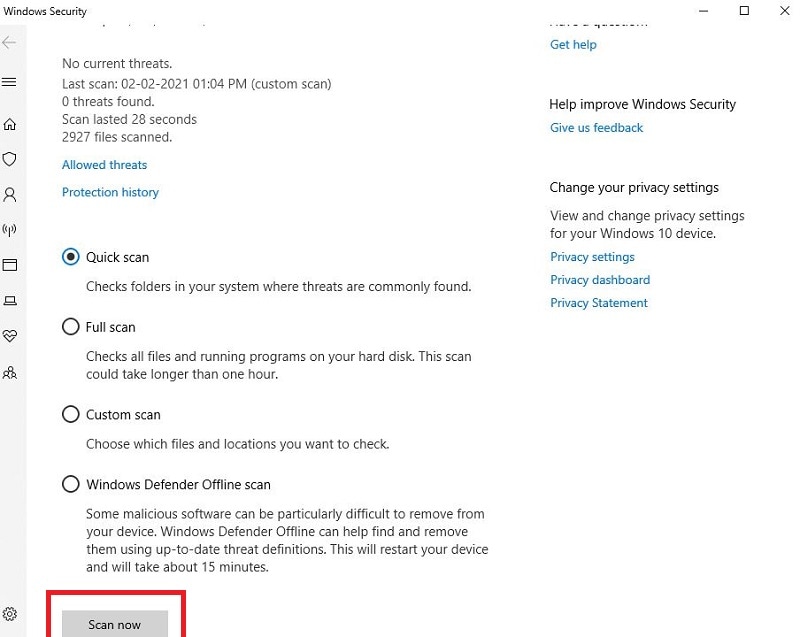Open App & browser control icon
Viewport: 800px width, 637px height.
click(x=10, y=265)
